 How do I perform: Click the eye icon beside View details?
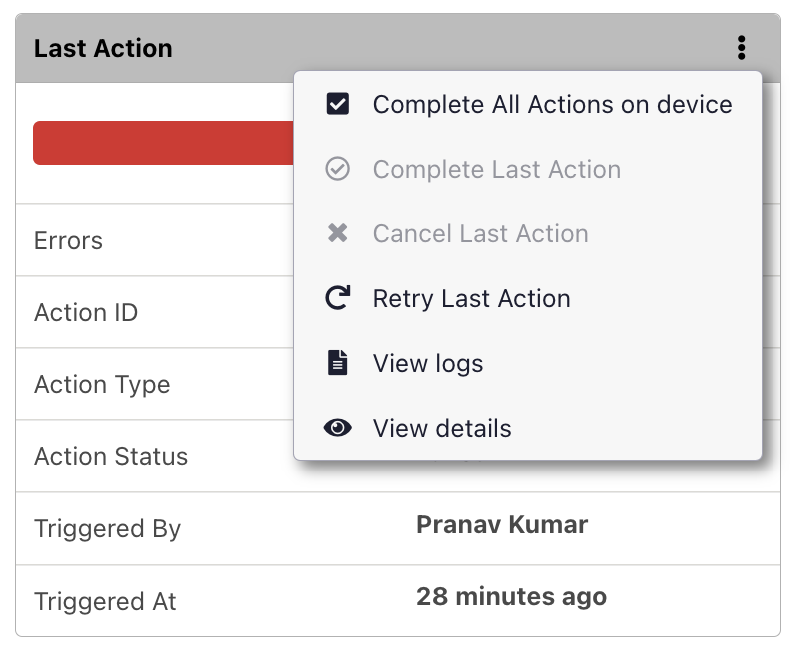pos(338,428)
